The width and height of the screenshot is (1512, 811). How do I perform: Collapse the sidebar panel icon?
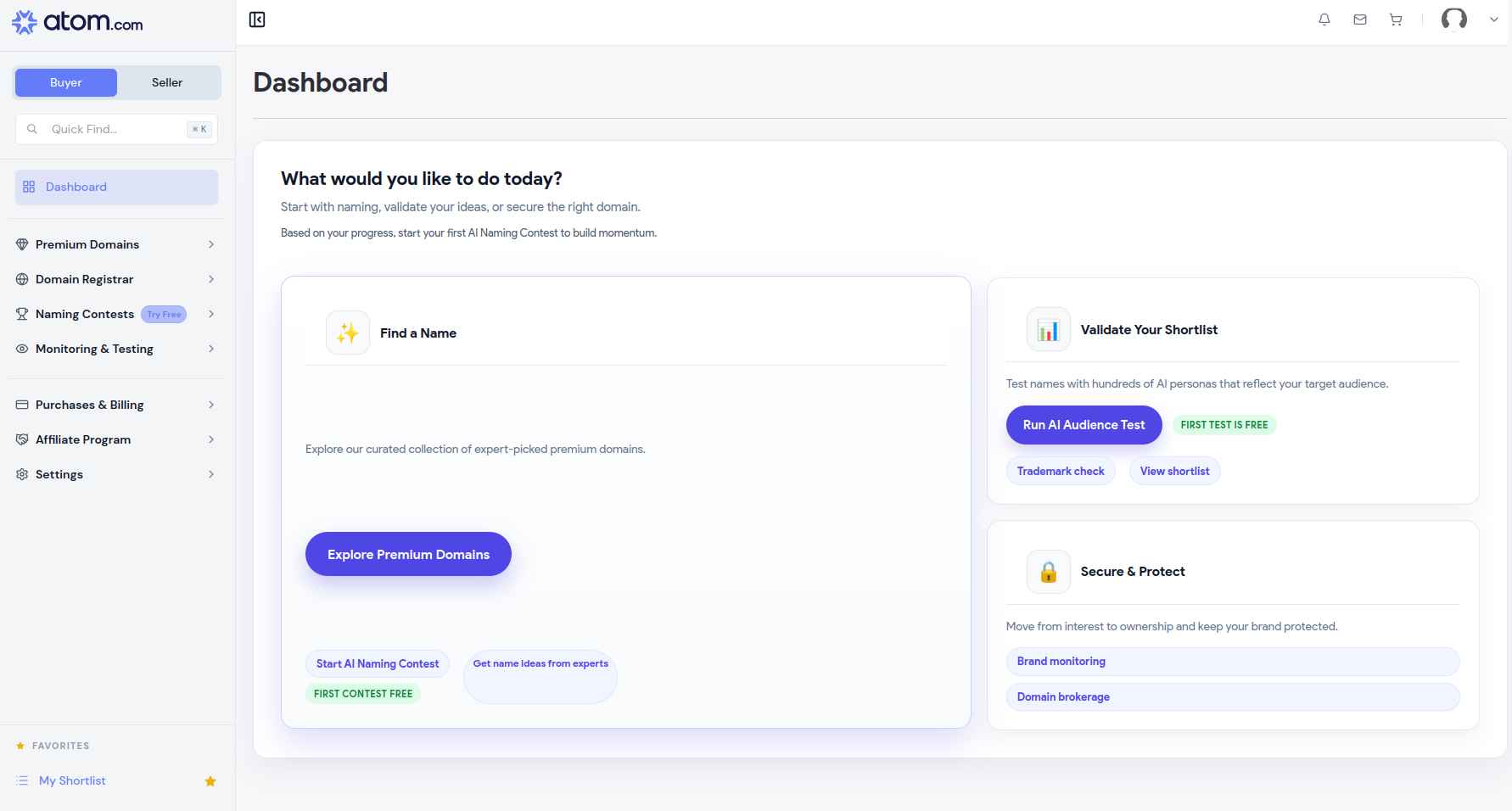pos(257,20)
